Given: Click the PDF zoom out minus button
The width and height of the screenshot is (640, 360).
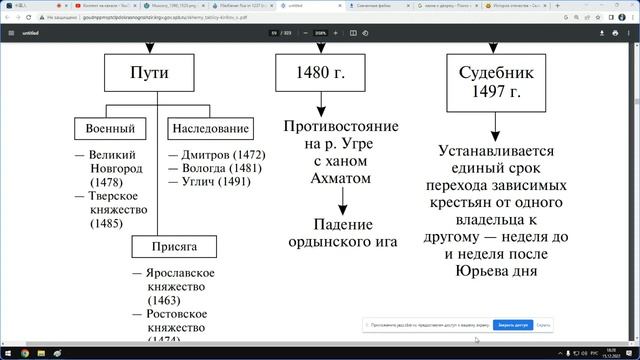Looking at the screenshot, I should 305,33.
